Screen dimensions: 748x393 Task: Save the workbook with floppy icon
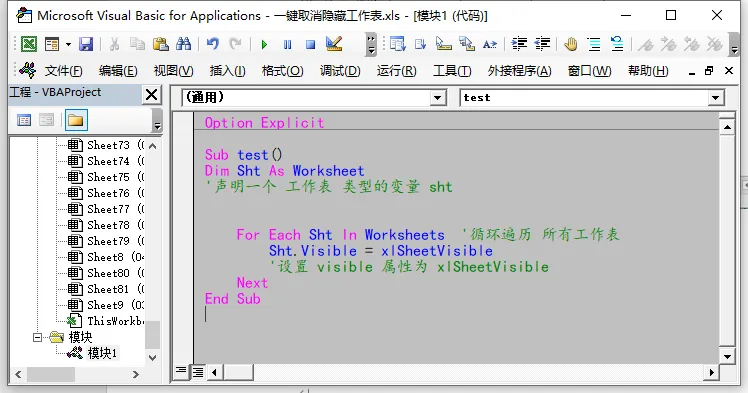tap(86, 44)
